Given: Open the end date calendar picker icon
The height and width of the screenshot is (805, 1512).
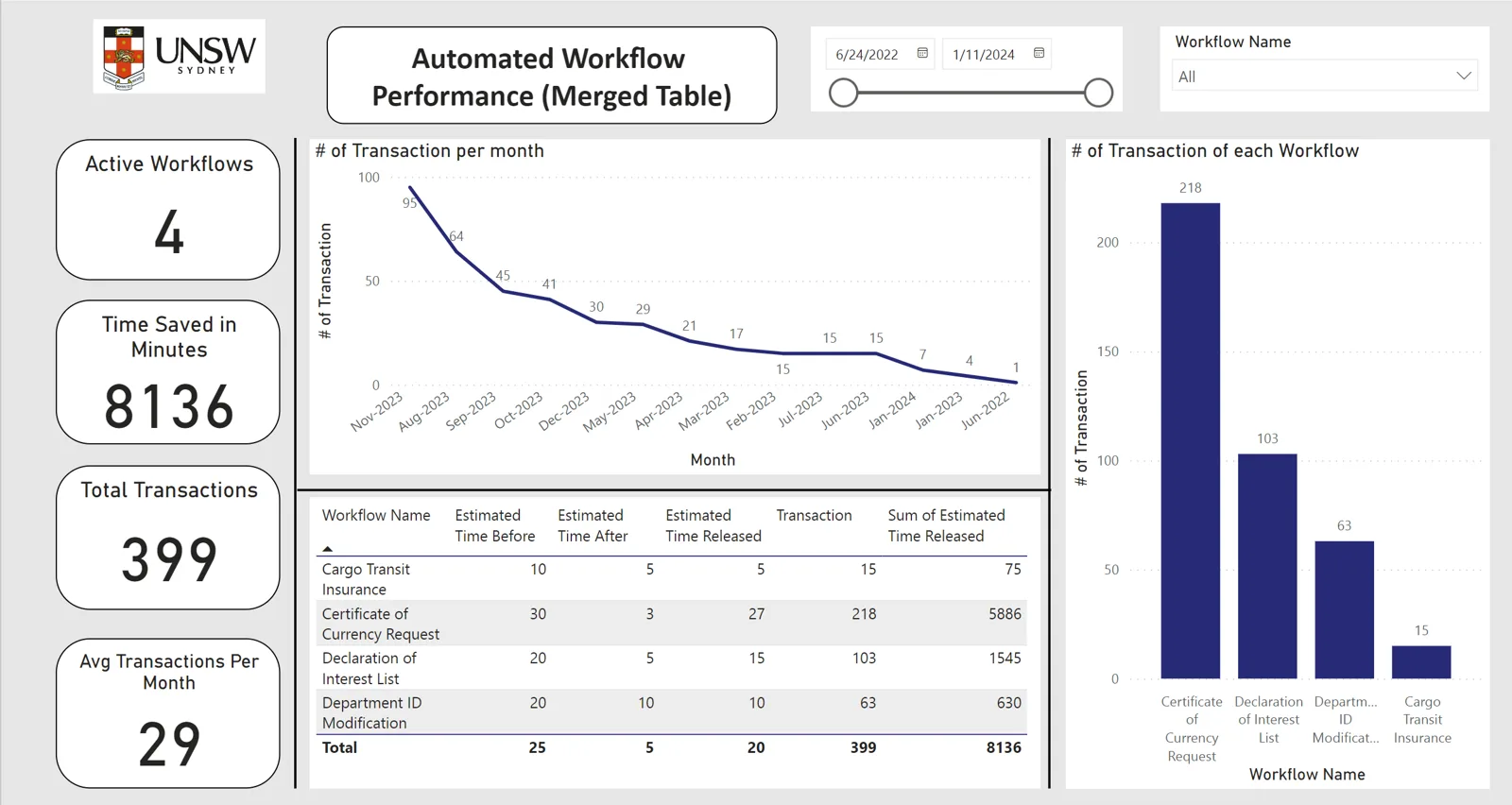Looking at the screenshot, I should [1039, 54].
